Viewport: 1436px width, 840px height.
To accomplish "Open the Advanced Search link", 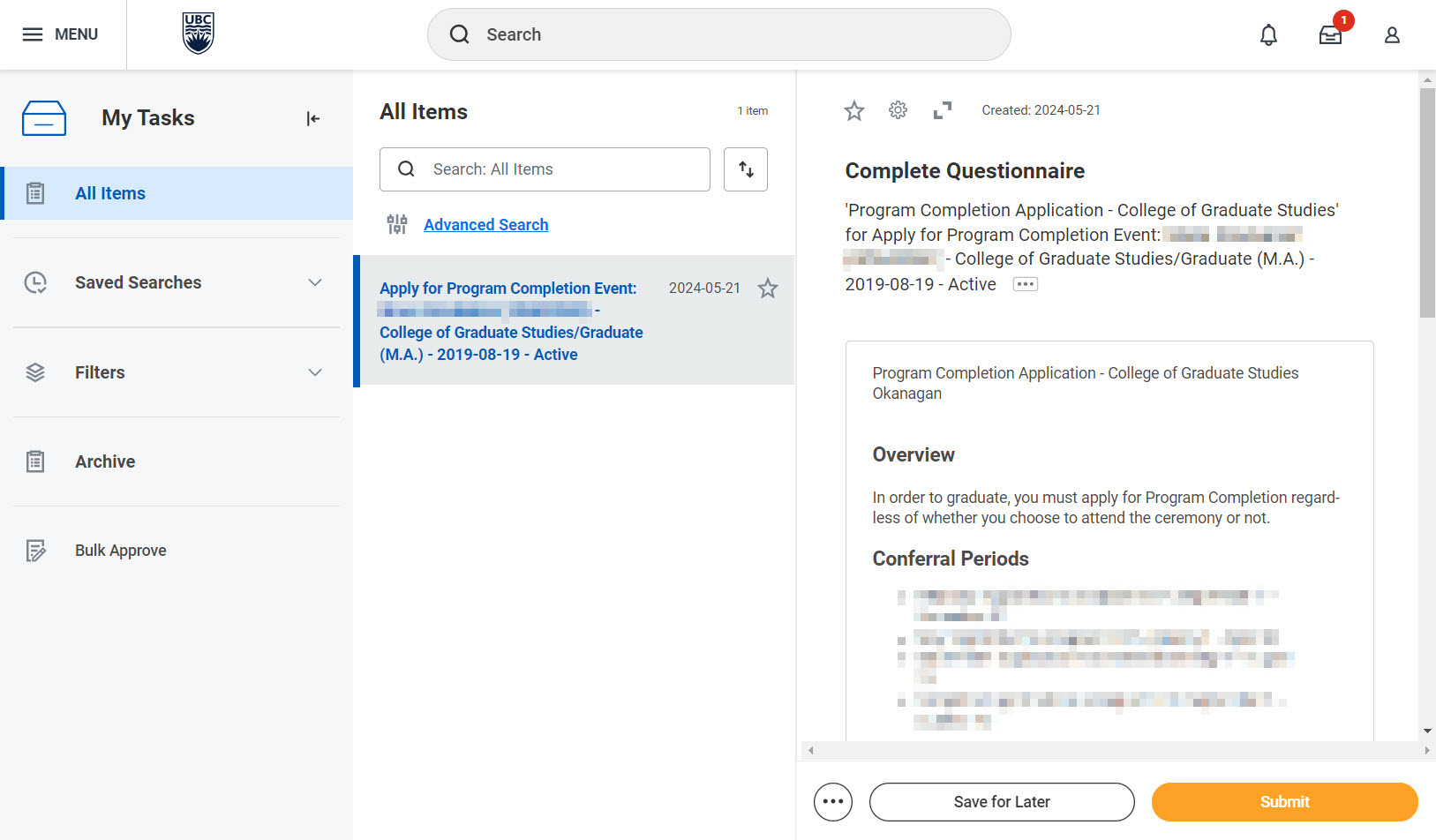I will 485,225.
